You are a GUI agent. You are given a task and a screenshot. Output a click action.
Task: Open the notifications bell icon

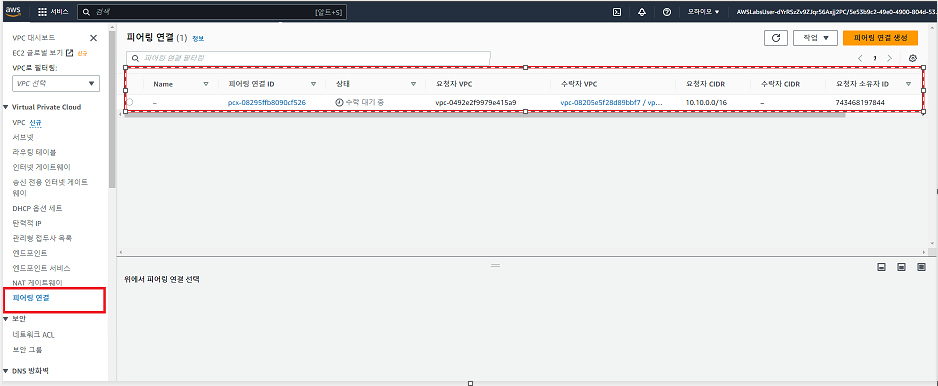pos(642,12)
